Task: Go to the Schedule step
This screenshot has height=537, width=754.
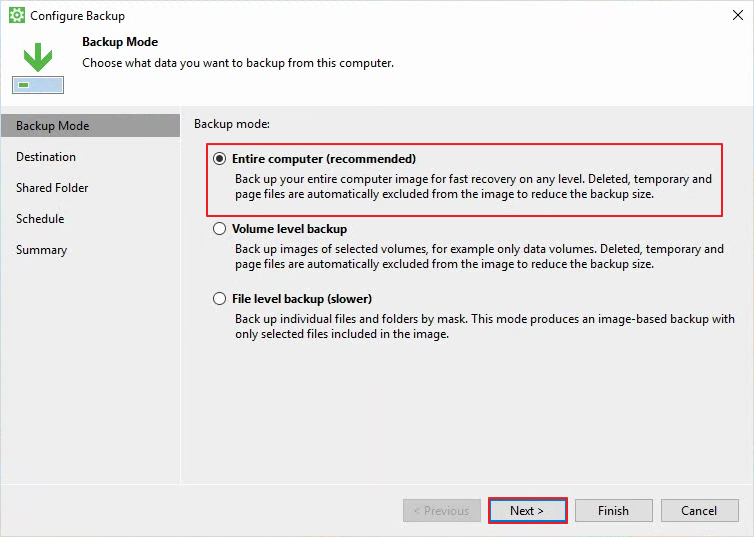Action: tap(40, 219)
